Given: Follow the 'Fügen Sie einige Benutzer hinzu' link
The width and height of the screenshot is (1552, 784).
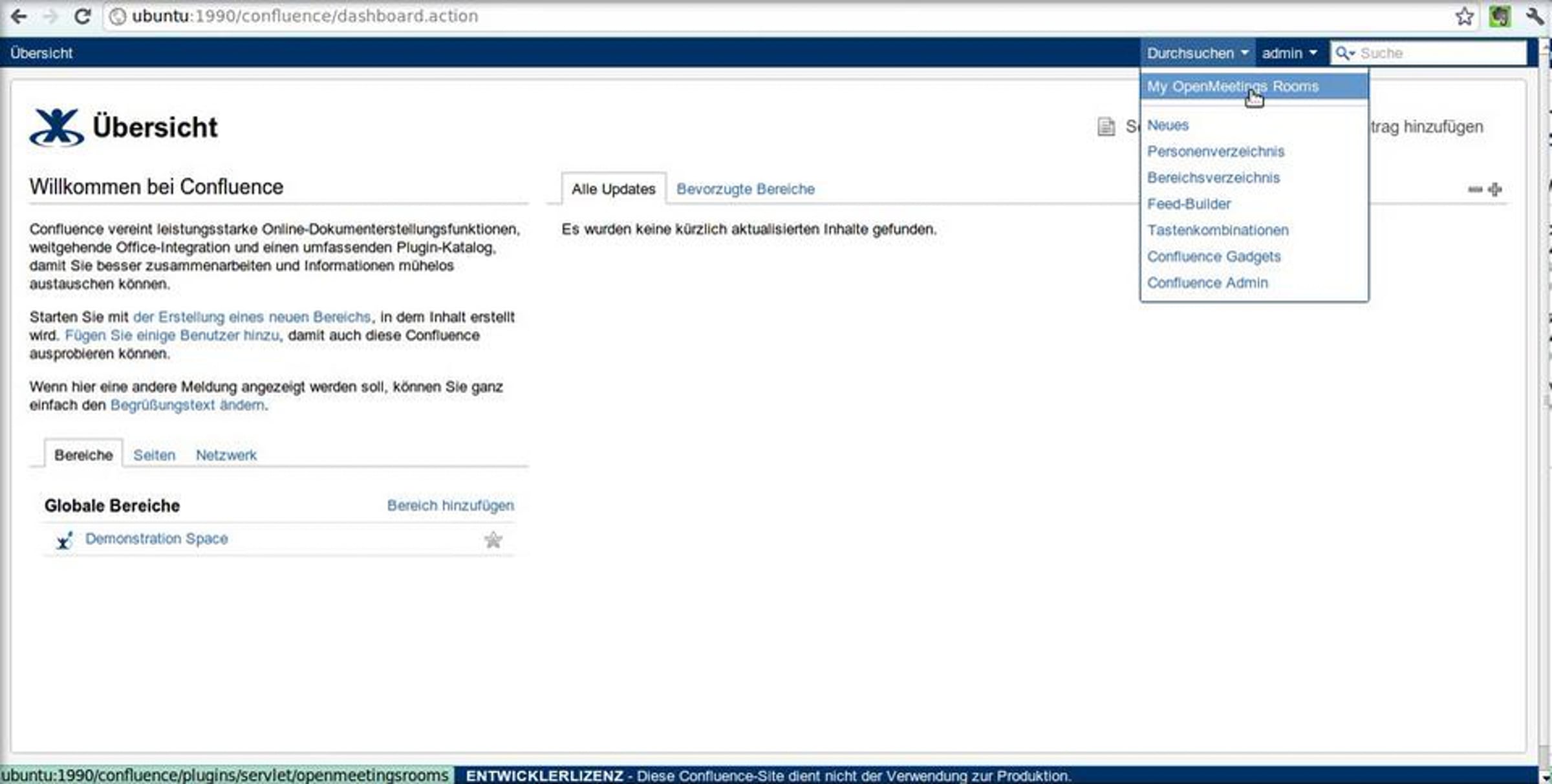Looking at the screenshot, I should click(172, 335).
